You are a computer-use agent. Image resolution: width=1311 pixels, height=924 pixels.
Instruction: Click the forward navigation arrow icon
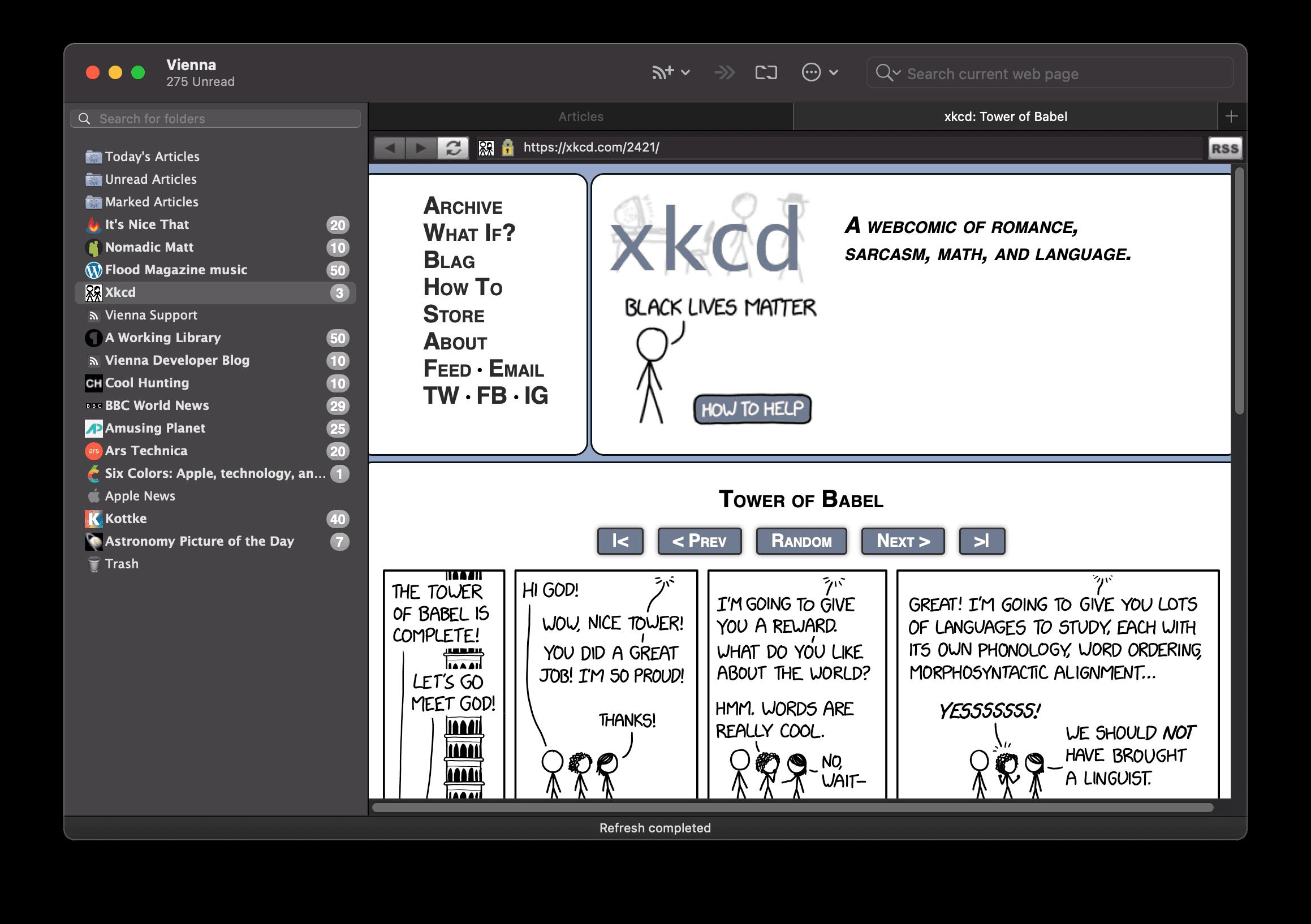coord(419,147)
